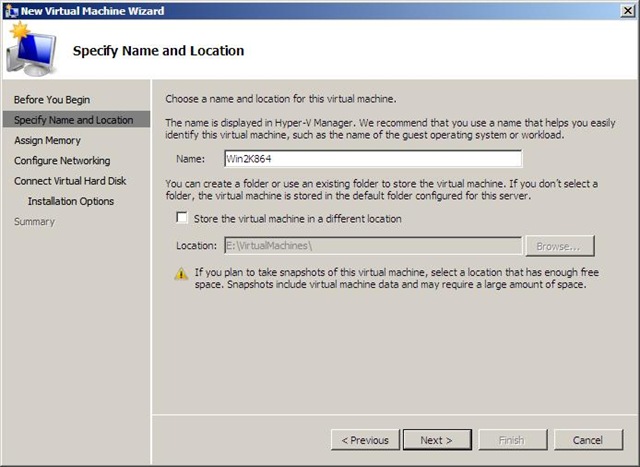Open the Assign Memory step
This screenshot has height=467, width=640.
coord(47,140)
